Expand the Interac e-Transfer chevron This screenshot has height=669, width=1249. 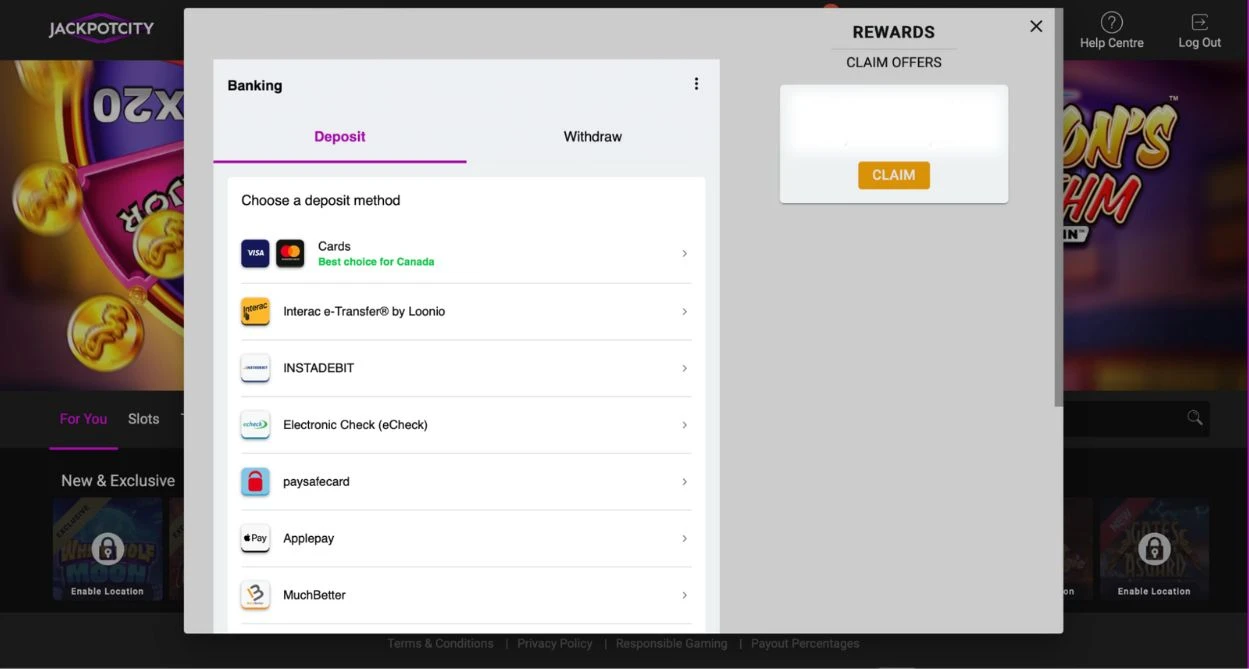pyautogui.click(x=684, y=312)
